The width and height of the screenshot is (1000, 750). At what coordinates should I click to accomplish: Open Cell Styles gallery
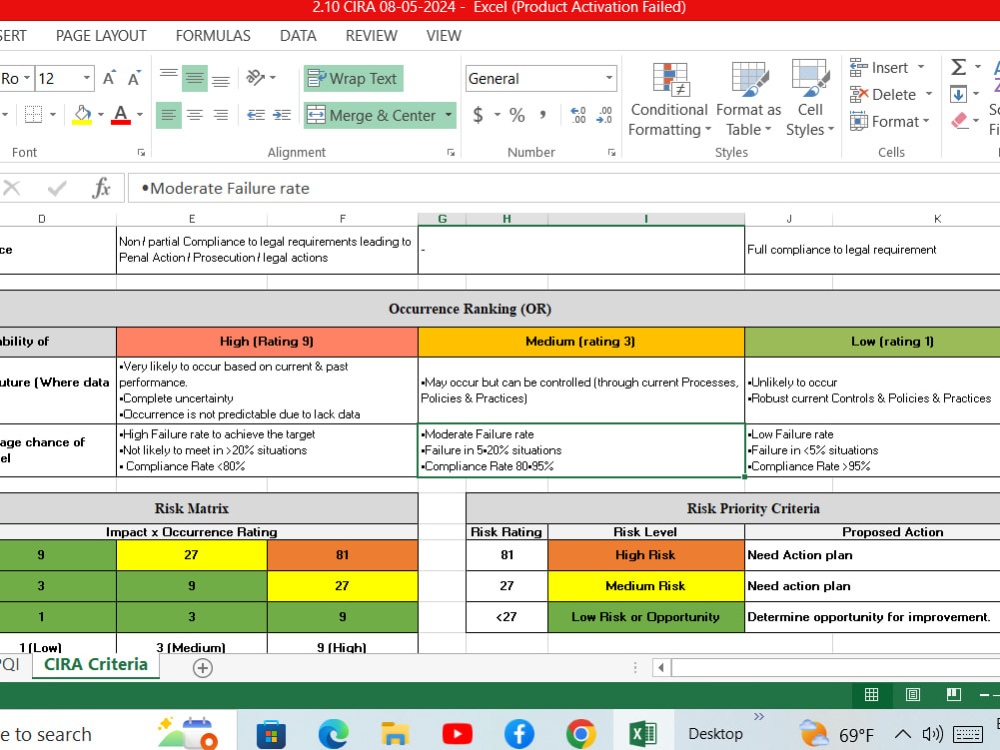[x=810, y=100]
